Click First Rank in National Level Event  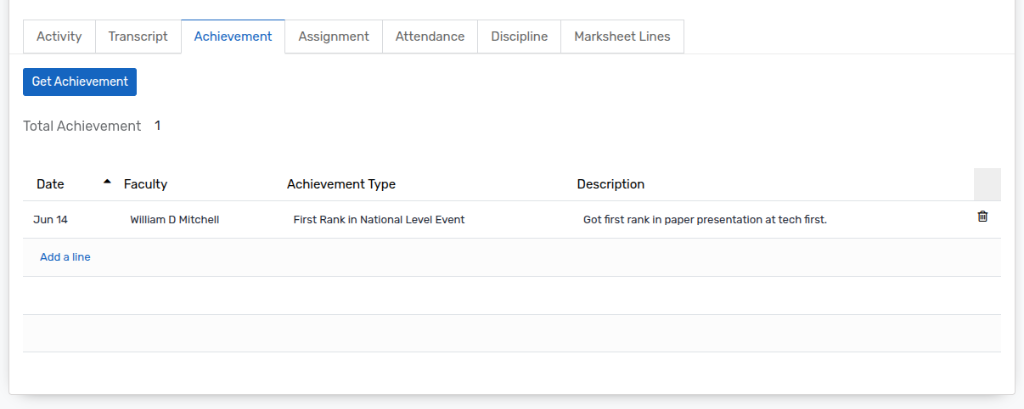tap(379, 220)
